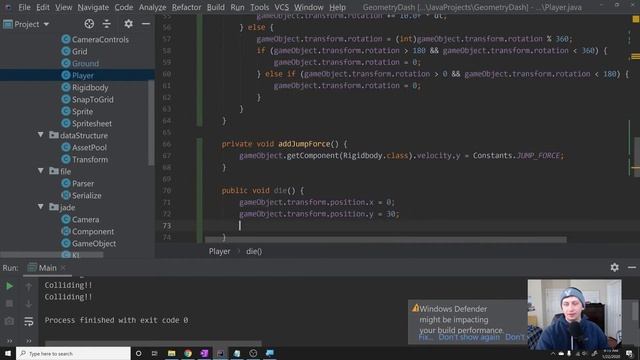Click the Fix... link in notification
The width and height of the screenshot is (640, 360).
tap(425, 338)
